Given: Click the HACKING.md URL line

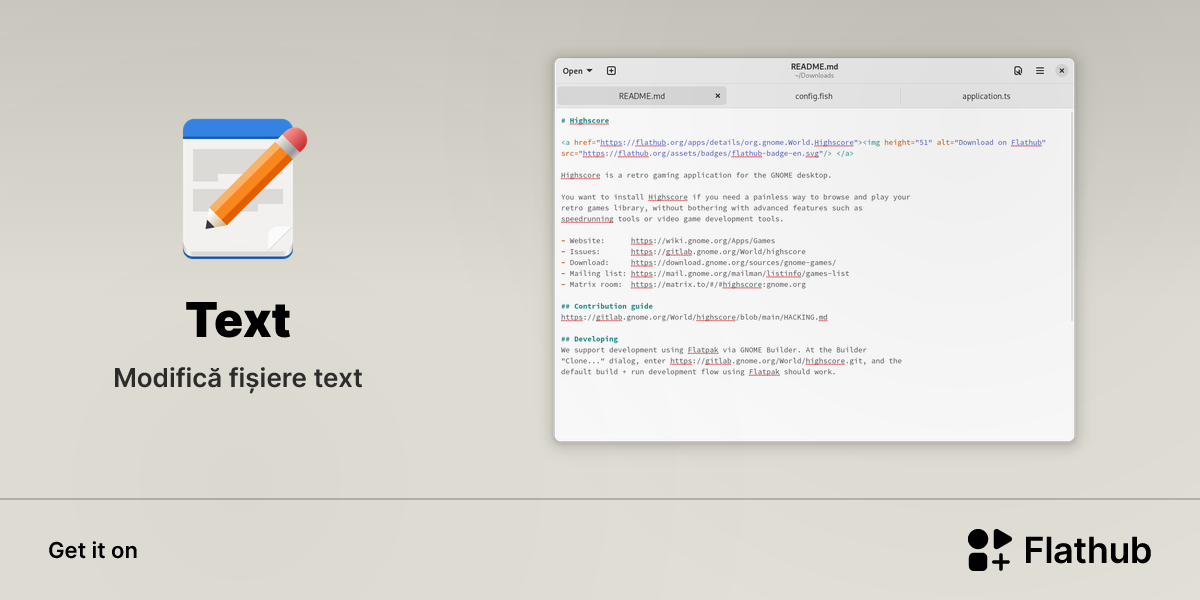Looking at the screenshot, I should click(x=694, y=317).
